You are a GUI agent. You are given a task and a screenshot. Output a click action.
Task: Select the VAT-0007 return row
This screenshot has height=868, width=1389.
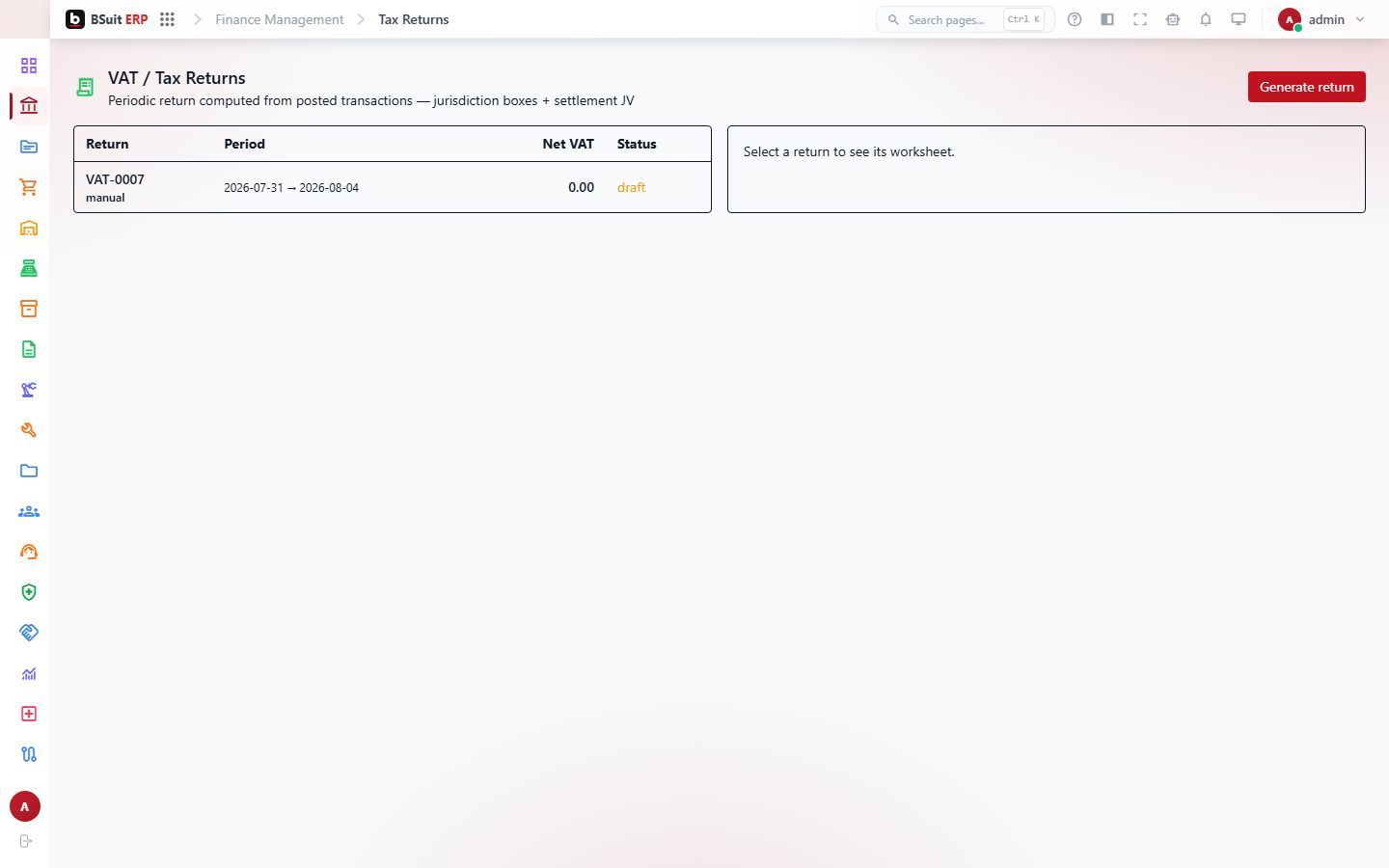(x=393, y=187)
